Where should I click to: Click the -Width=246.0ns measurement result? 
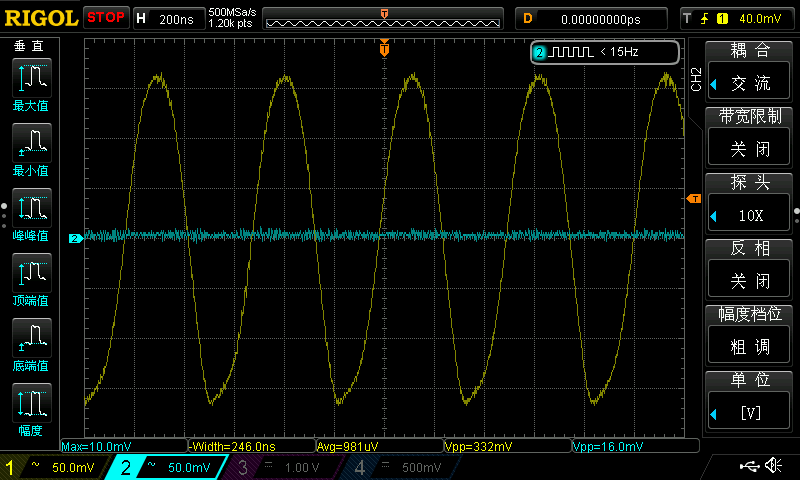232,447
